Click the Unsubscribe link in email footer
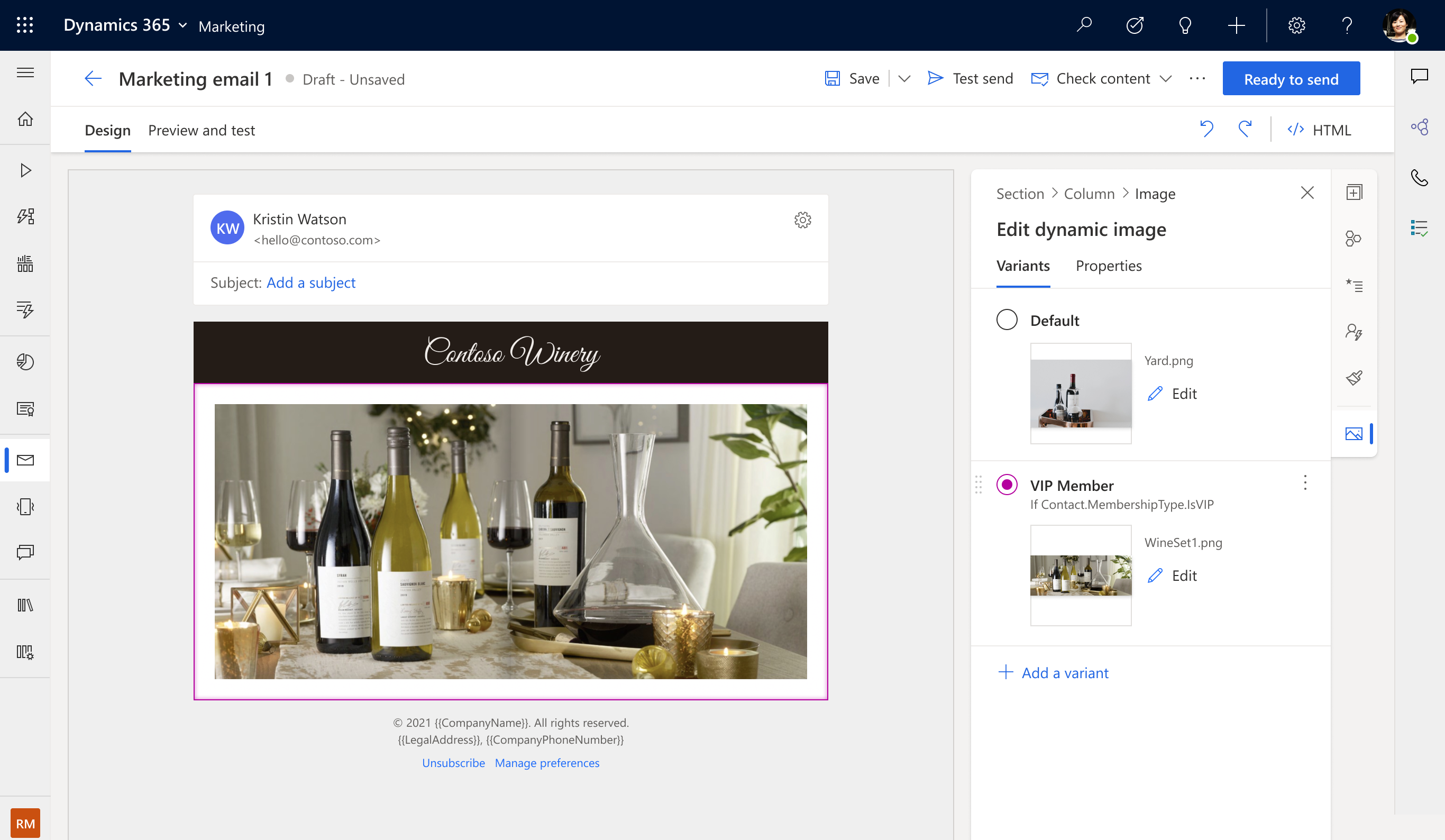The width and height of the screenshot is (1445, 840). pos(452,761)
